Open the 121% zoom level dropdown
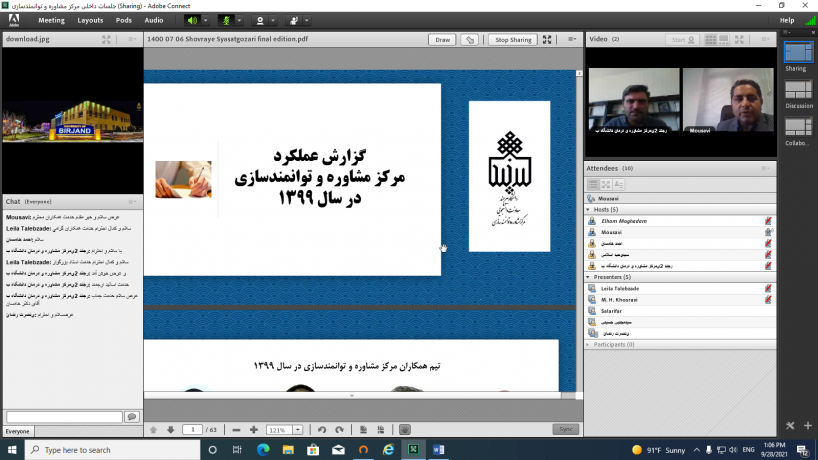This screenshot has width=818, height=460. (297, 430)
